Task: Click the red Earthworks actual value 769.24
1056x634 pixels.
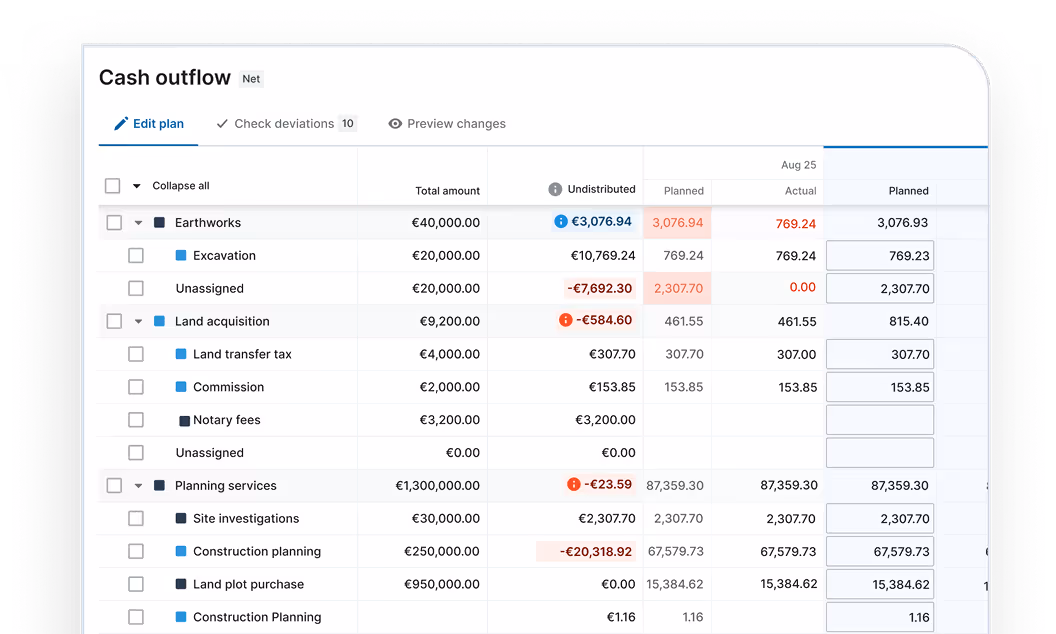Action: coord(795,224)
